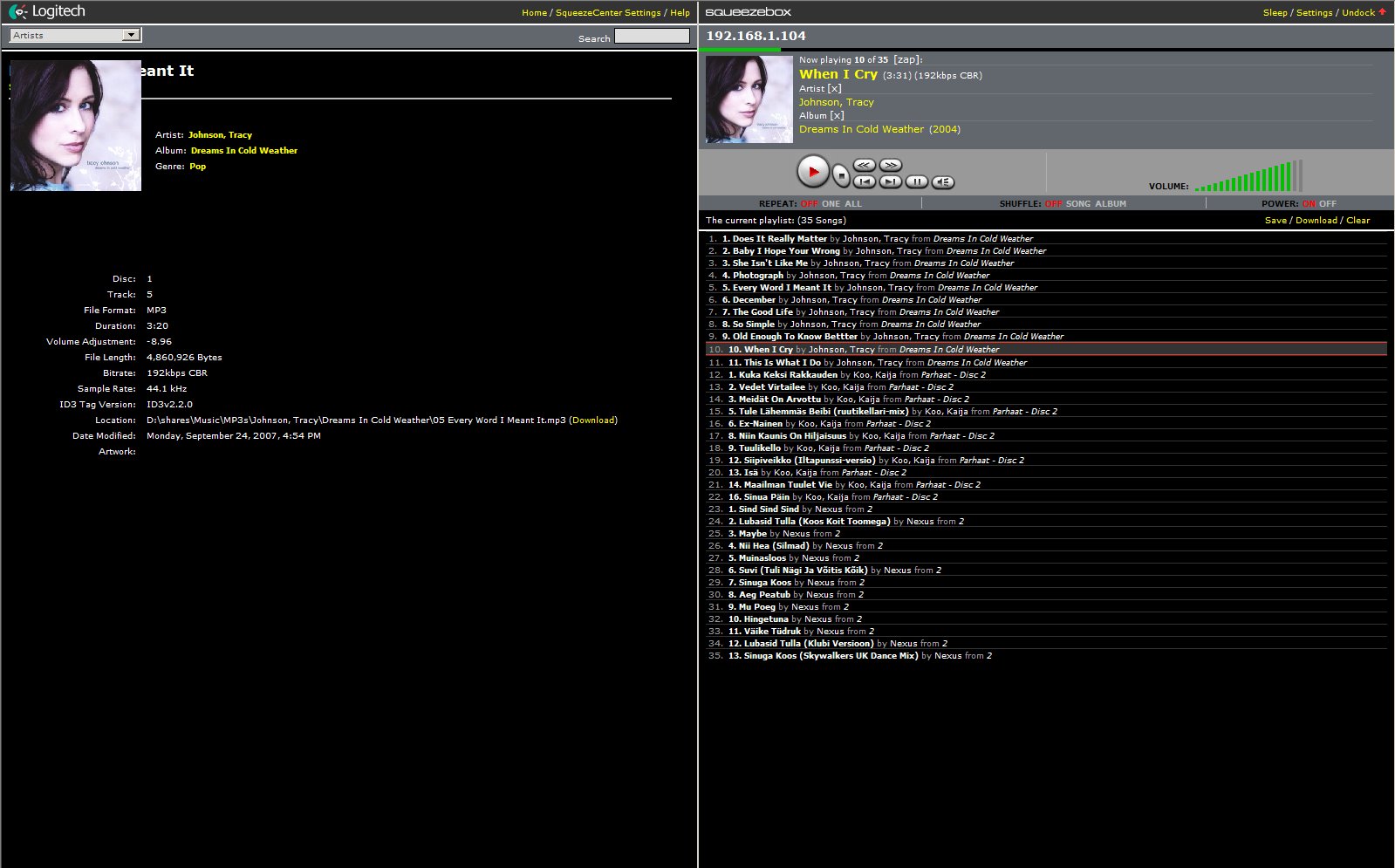Open the Help page
1395x868 pixels.
(x=680, y=13)
